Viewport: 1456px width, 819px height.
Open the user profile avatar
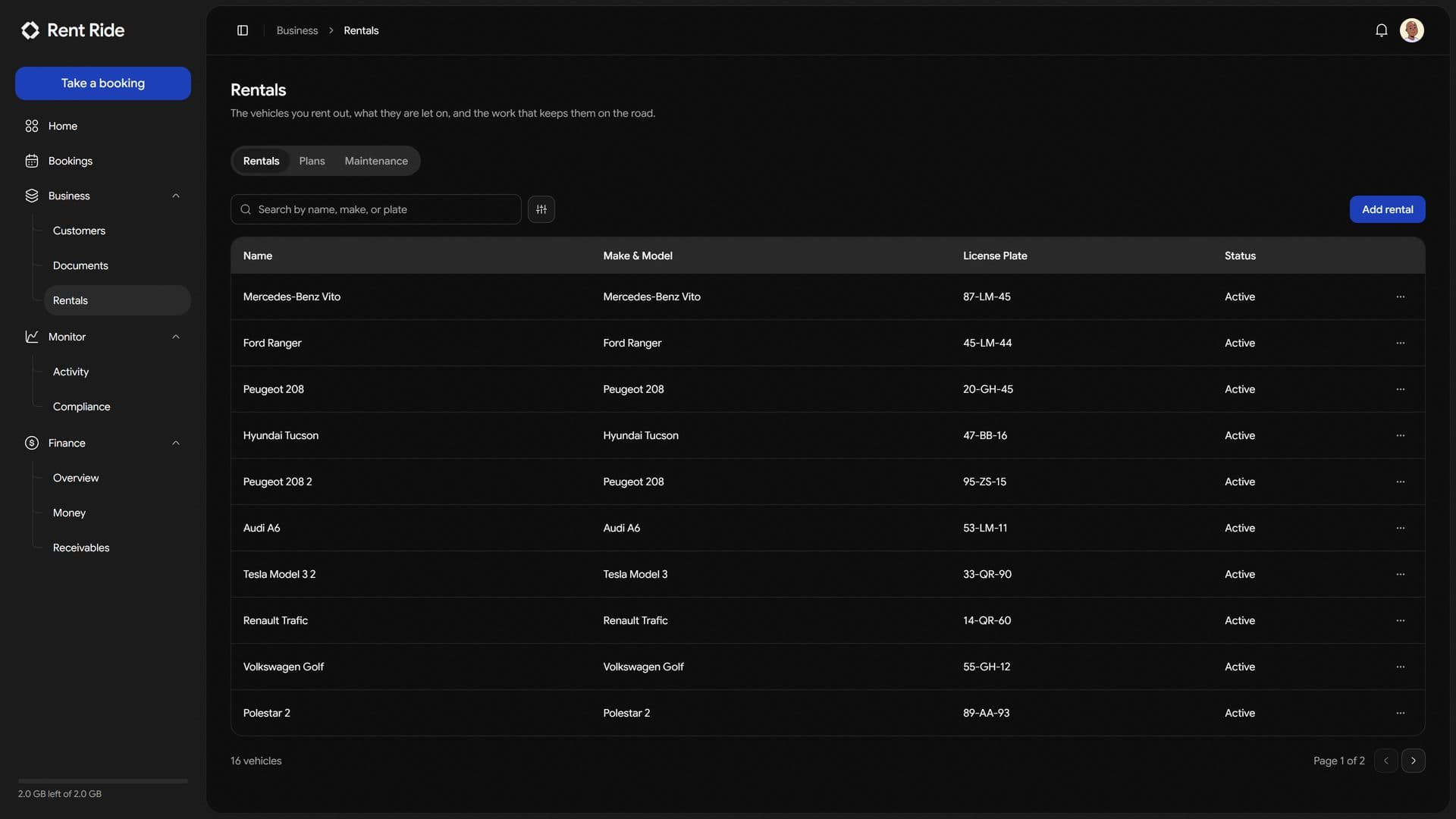[x=1412, y=30]
